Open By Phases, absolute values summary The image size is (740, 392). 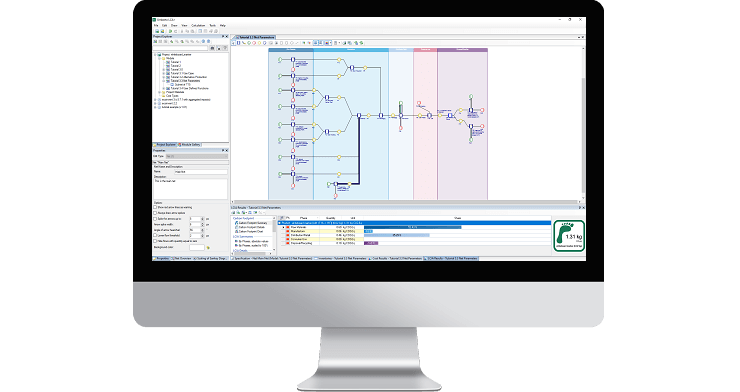tap(253, 241)
